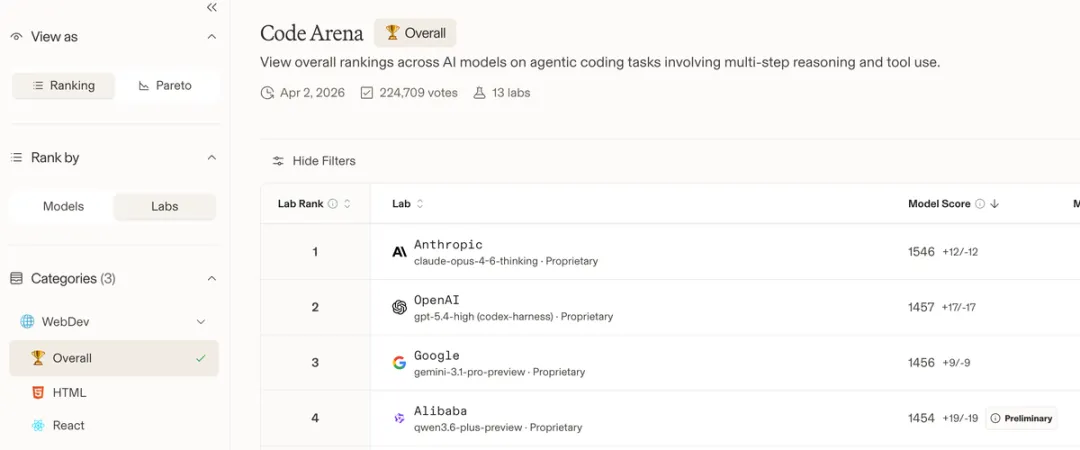The height and width of the screenshot is (450, 1080).
Task: Open the OpenAI lab link
Action: point(436,300)
